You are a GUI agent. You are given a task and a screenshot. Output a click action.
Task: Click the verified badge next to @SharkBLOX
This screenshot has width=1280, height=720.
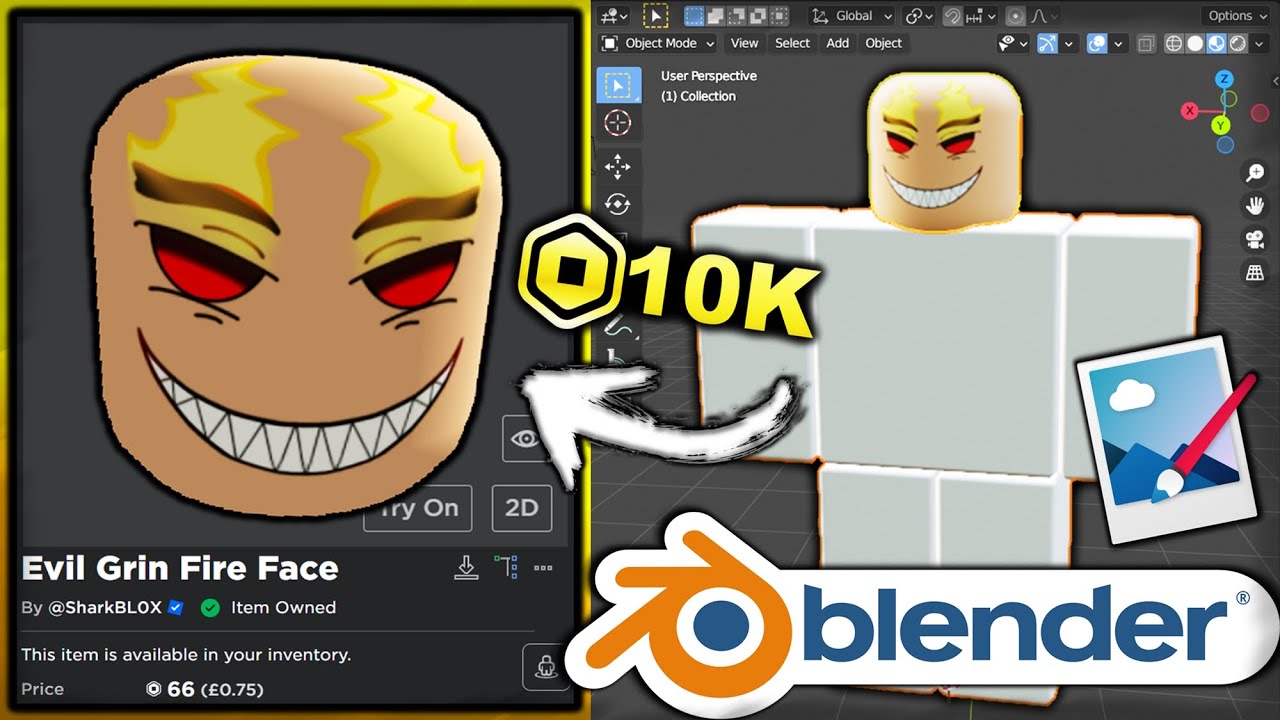tap(176, 607)
